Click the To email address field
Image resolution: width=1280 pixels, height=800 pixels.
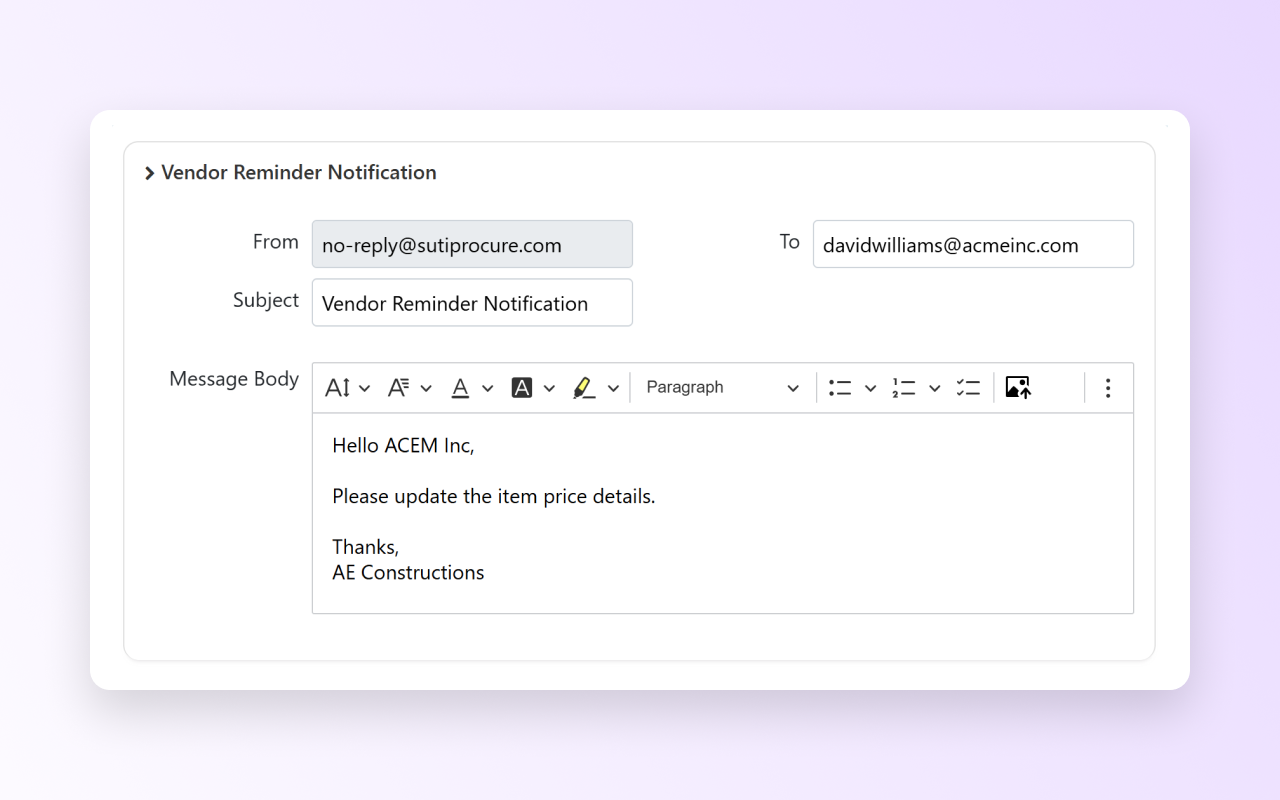[x=972, y=245]
